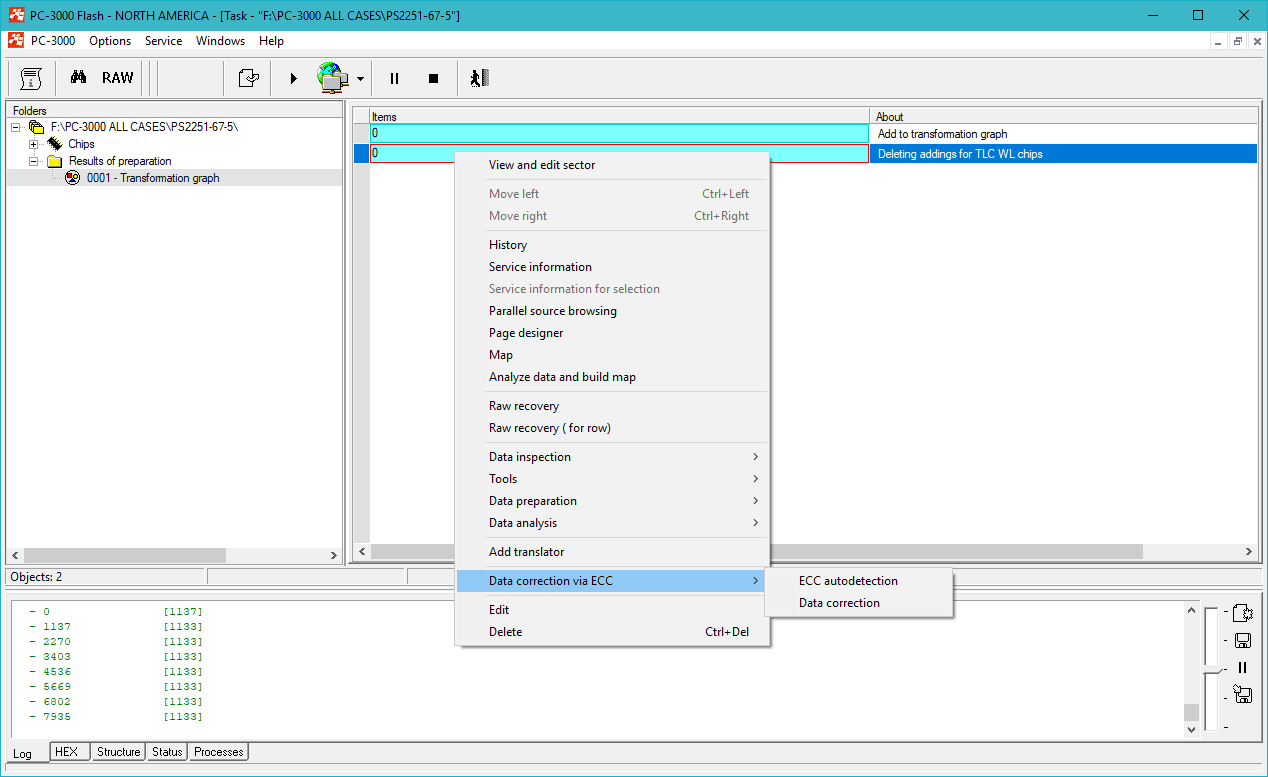Click the Items column header
This screenshot has width=1268, height=777.
coord(619,116)
